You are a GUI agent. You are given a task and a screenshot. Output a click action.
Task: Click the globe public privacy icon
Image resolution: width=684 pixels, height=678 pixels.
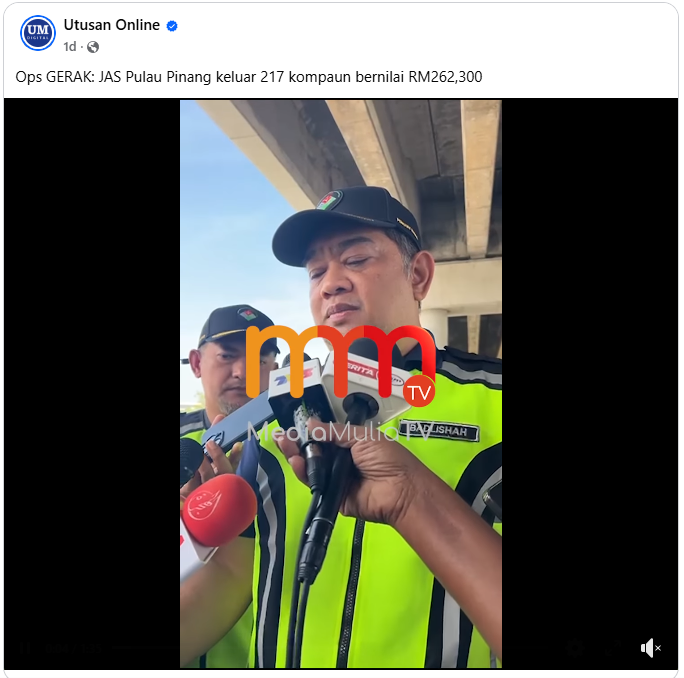tap(92, 47)
